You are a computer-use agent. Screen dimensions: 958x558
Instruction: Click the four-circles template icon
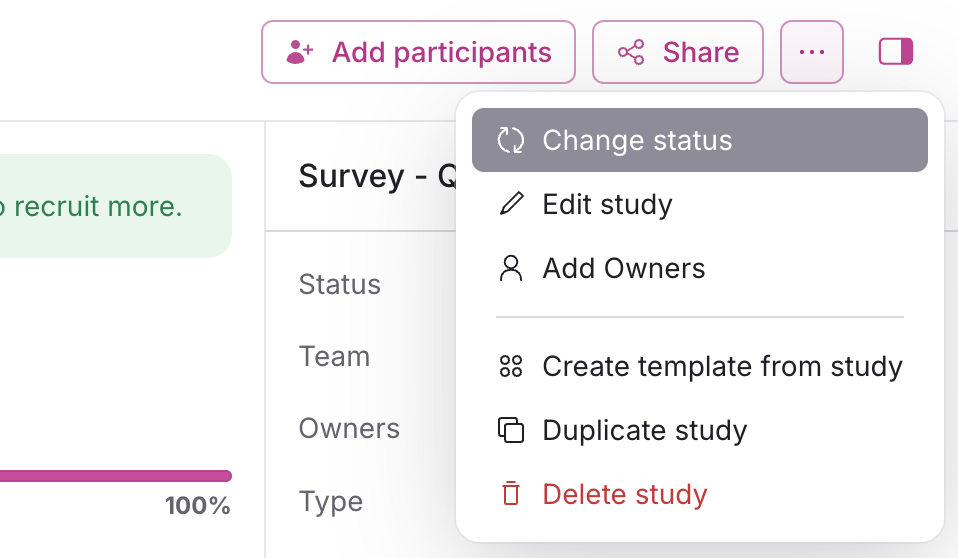[x=511, y=367]
